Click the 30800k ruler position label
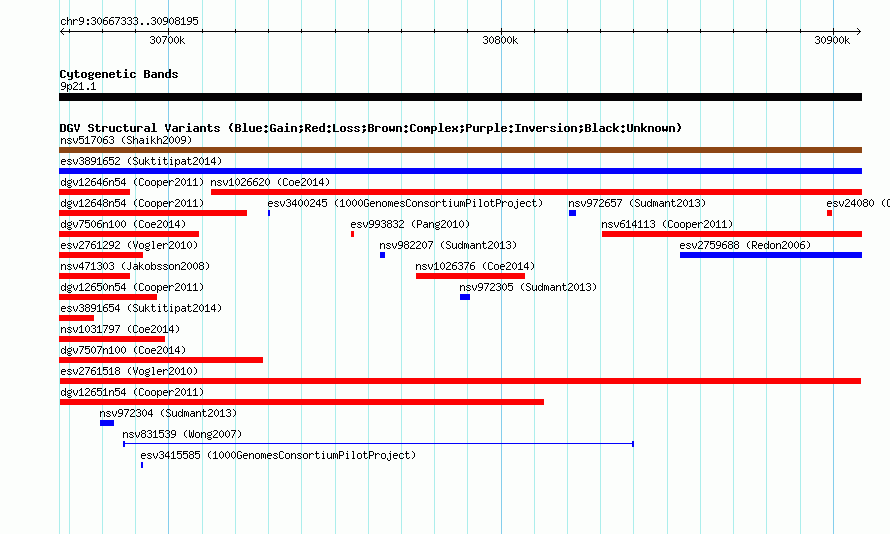Viewport: 890px width, 534px height. 500,40
